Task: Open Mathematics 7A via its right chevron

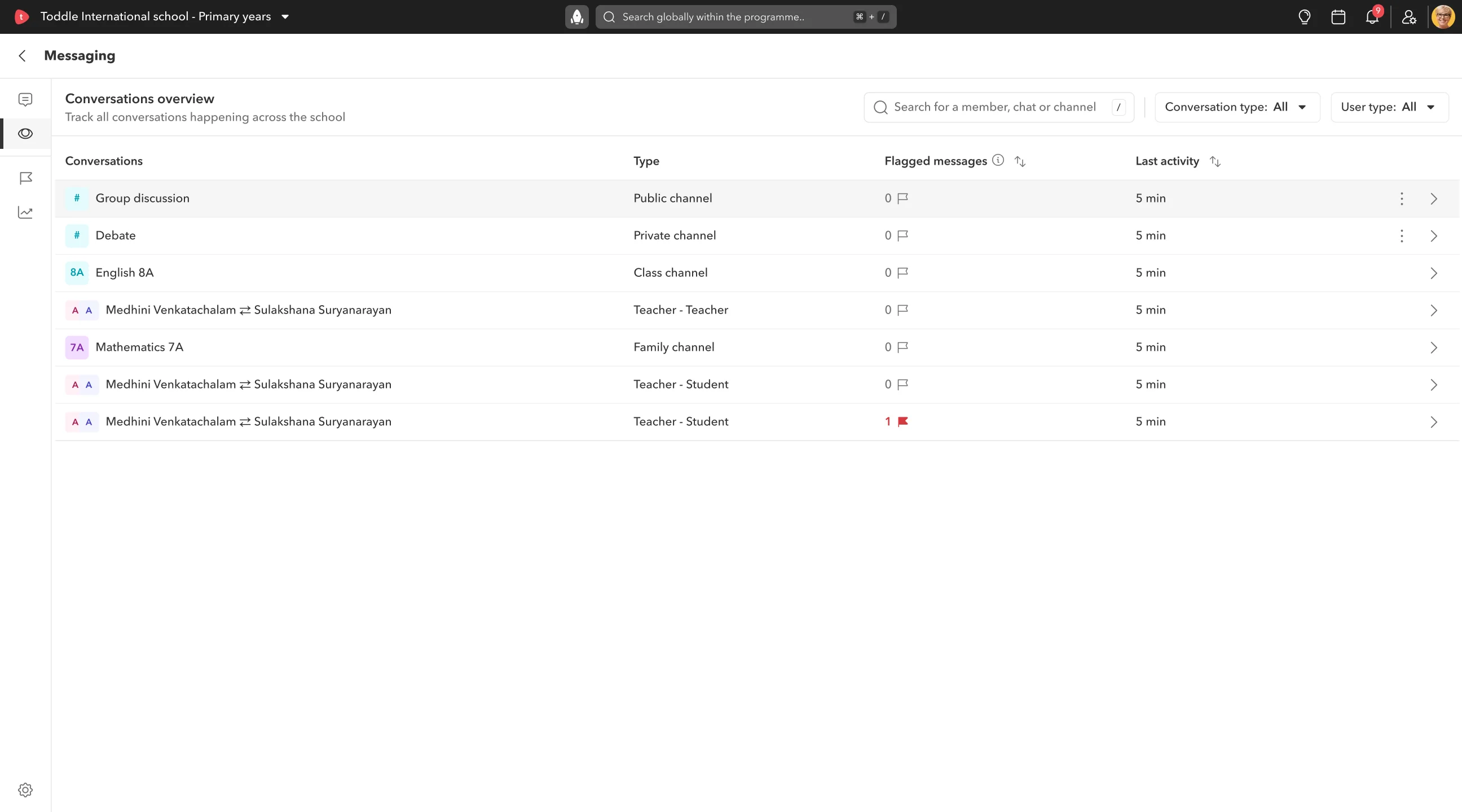Action: click(x=1434, y=347)
